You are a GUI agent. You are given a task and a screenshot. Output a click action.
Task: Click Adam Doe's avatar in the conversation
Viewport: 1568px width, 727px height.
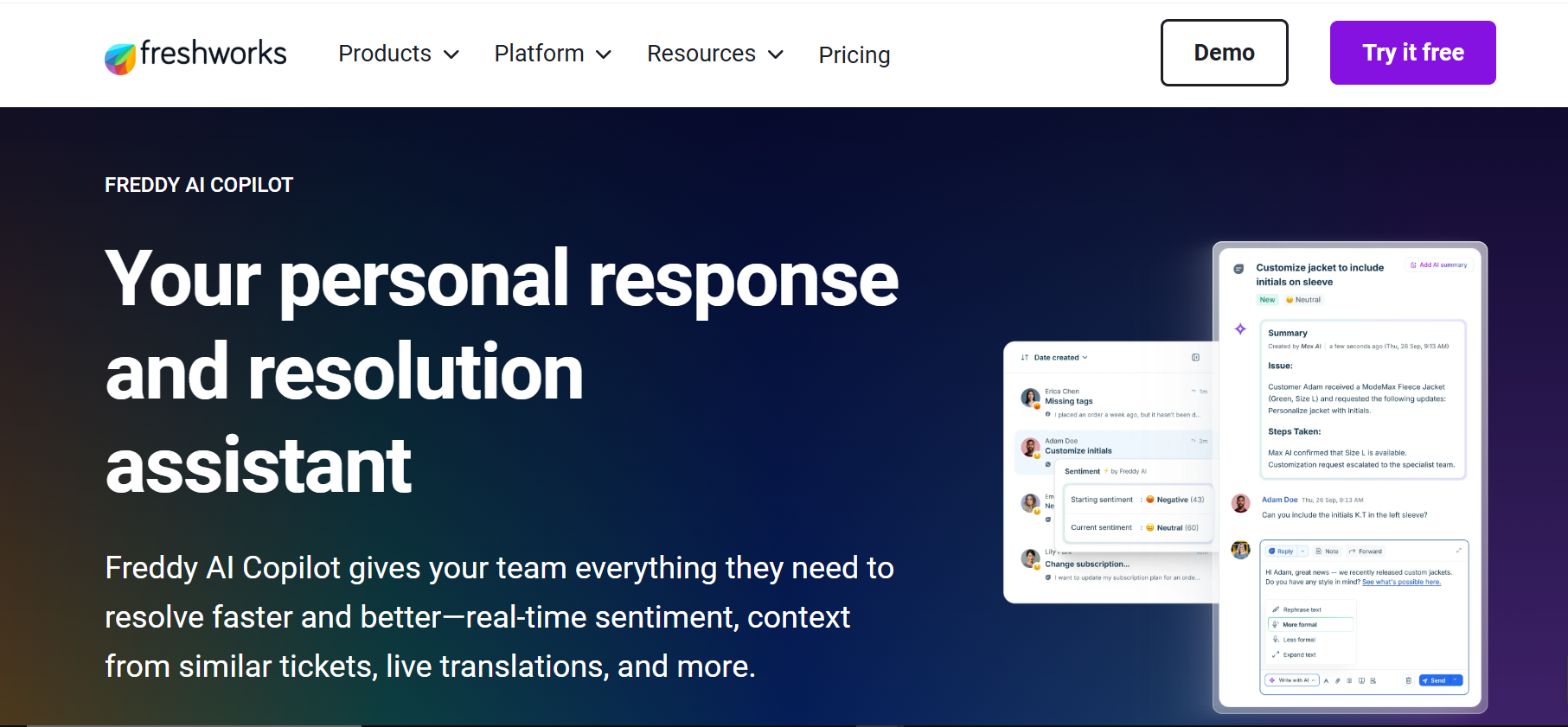[1240, 504]
